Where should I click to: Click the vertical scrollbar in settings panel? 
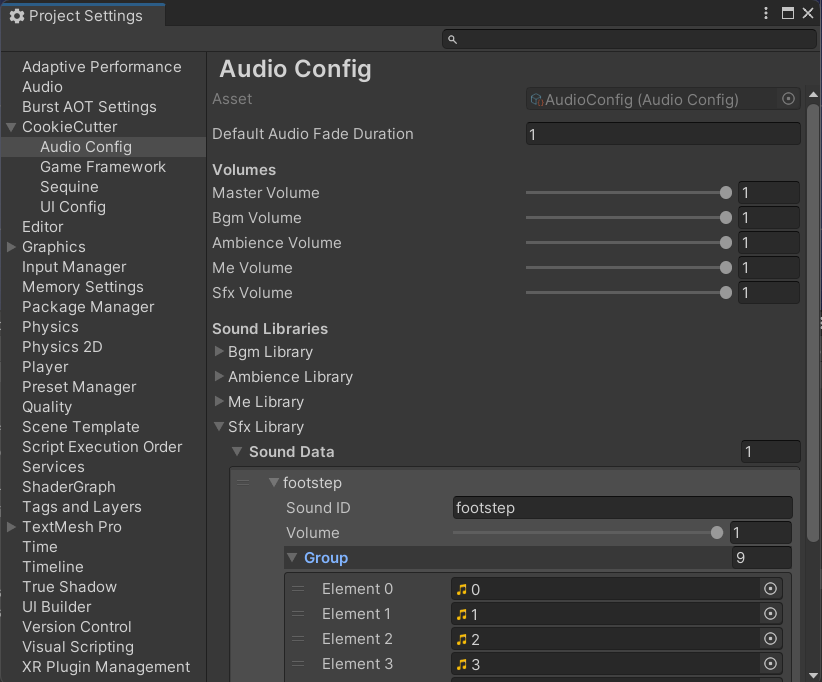click(813, 322)
